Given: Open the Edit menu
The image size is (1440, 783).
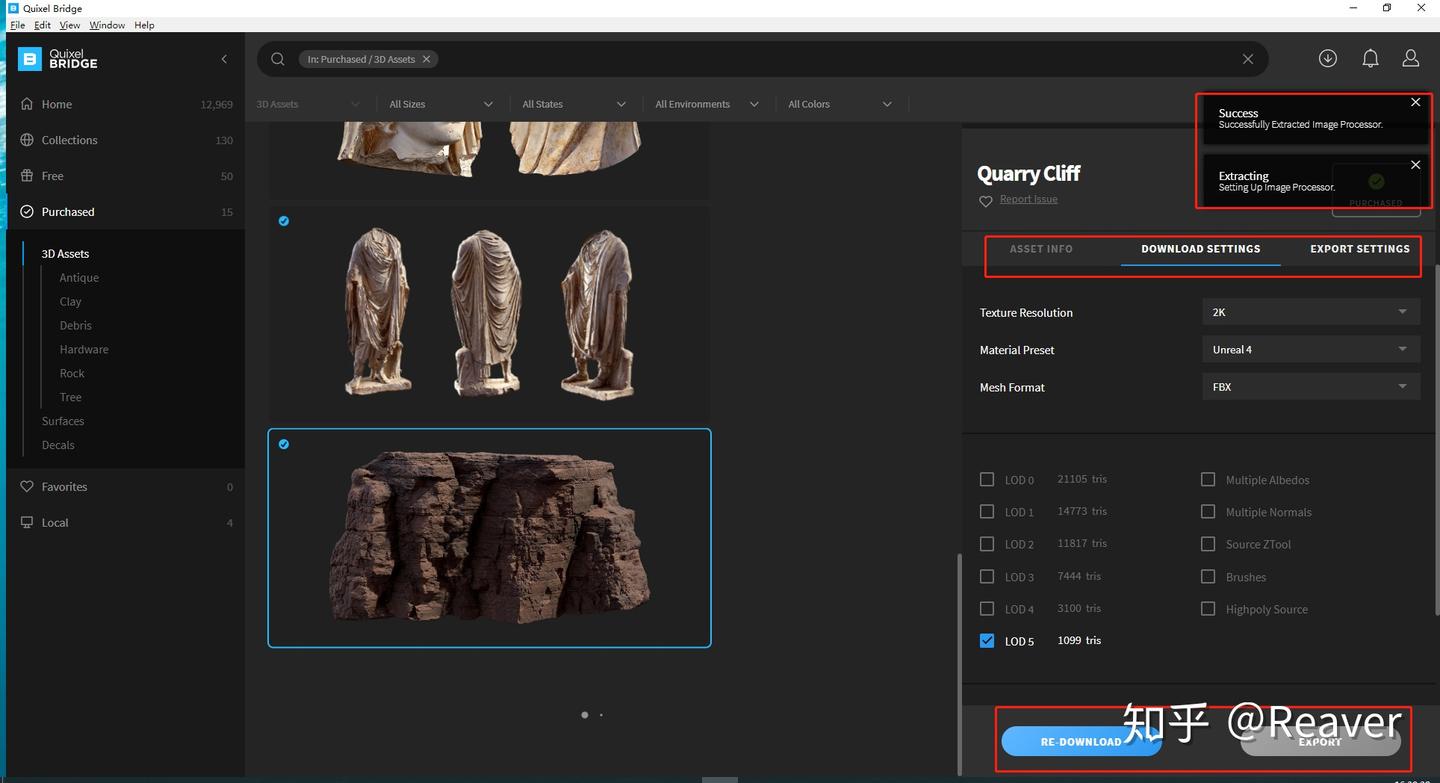Looking at the screenshot, I should tap(42, 24).
